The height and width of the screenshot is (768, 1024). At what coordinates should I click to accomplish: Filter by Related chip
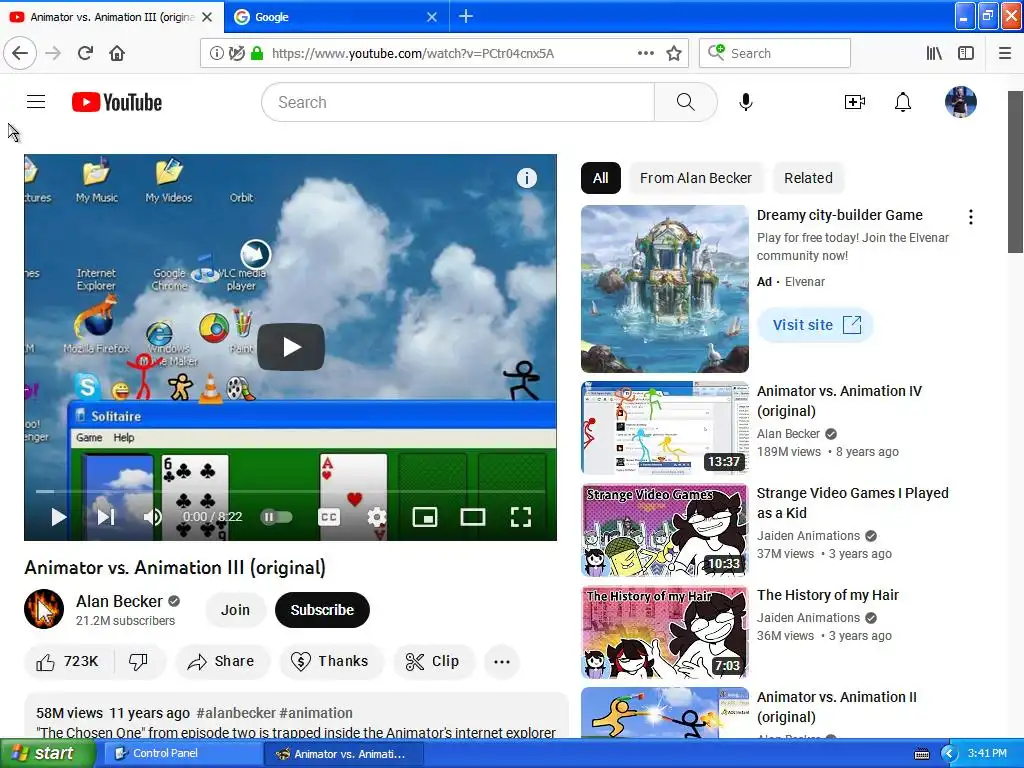coord(808,178)
